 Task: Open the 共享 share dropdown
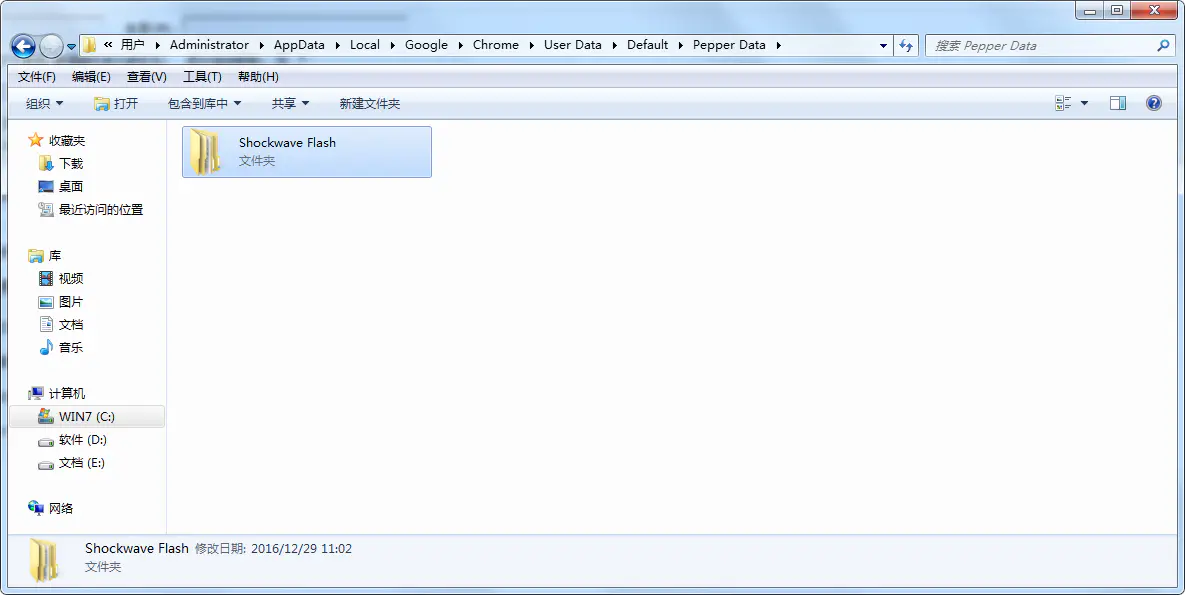coord(290,103)
